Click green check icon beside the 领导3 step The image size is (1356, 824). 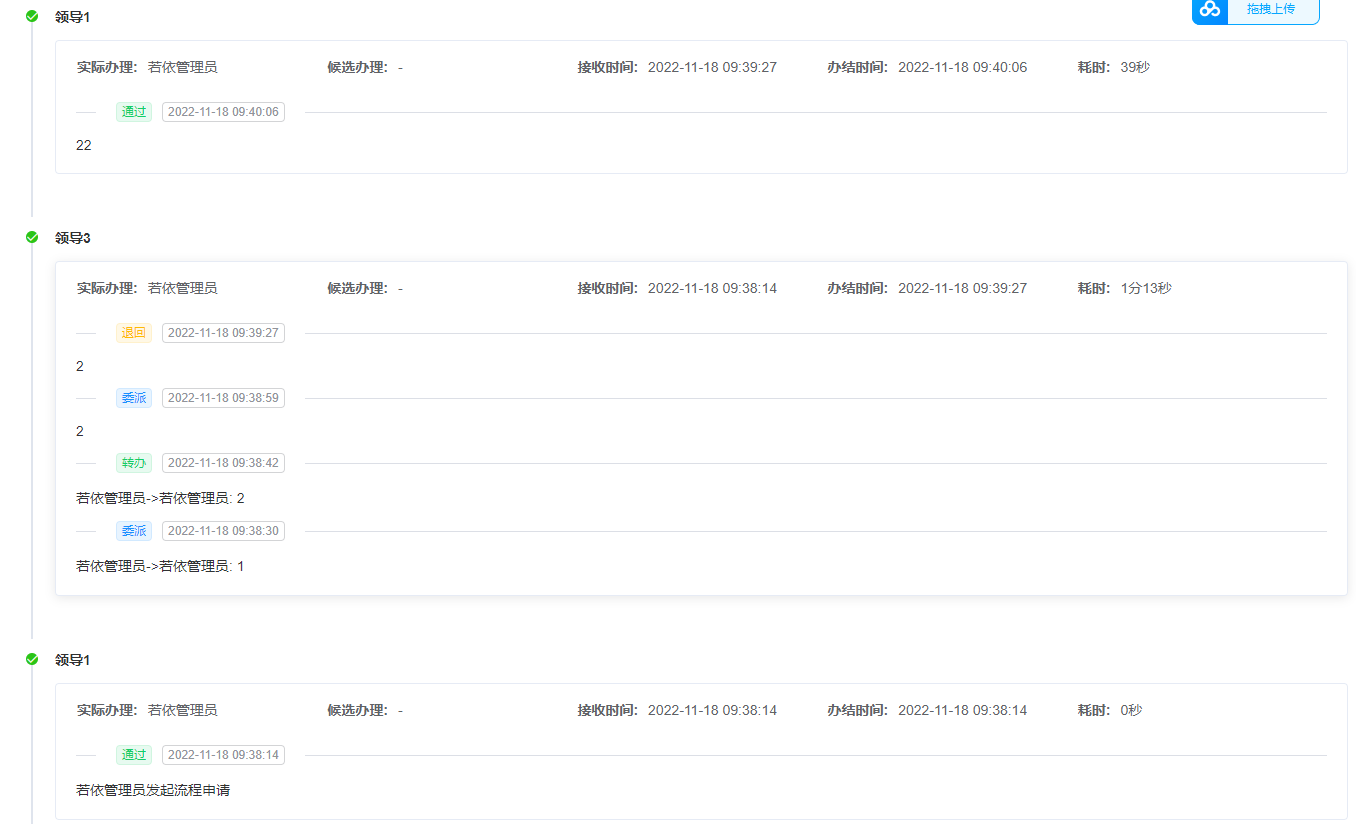32,237
